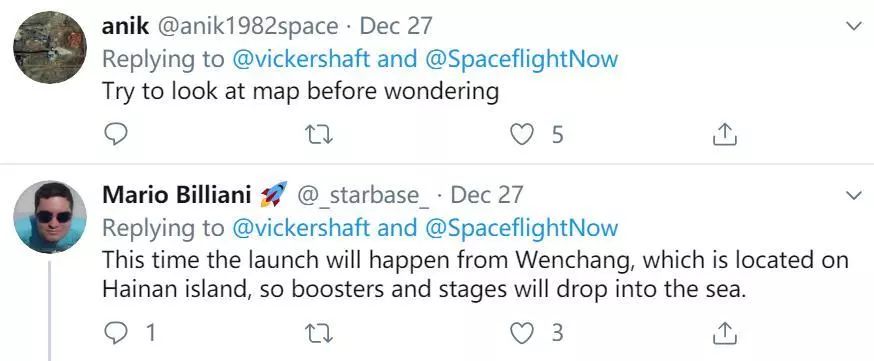
Task: Open anik's profile picture
Action: (x=50, y=47)
